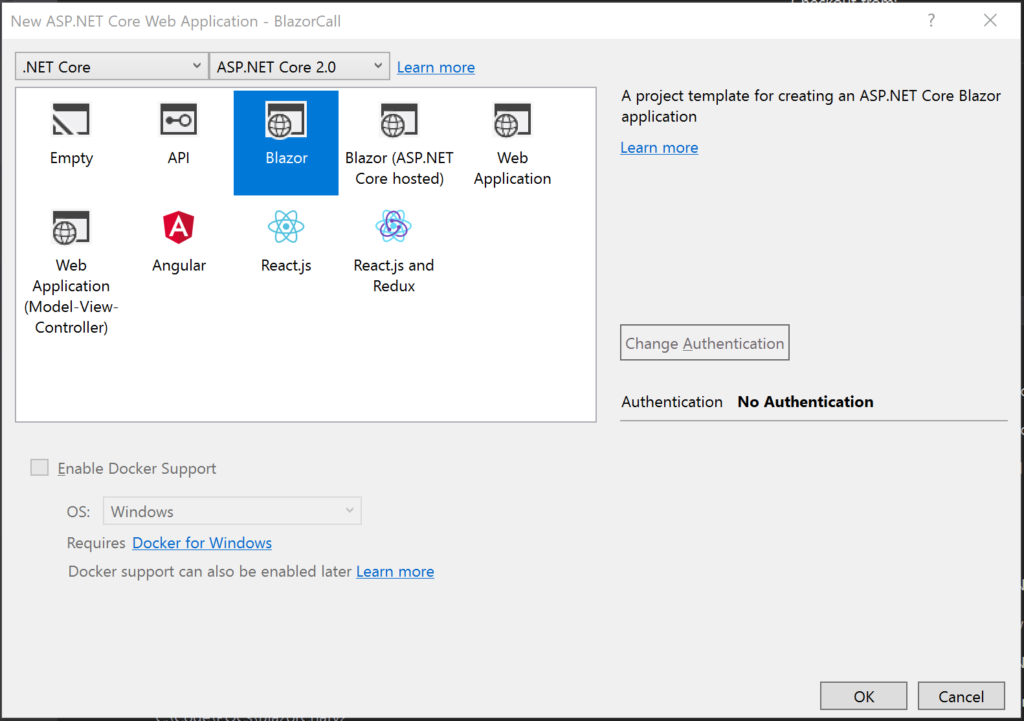The height and width of the screenshot is (721, 1024).
Task: Open the OS Windows dropdown
Action: (231, 511)
